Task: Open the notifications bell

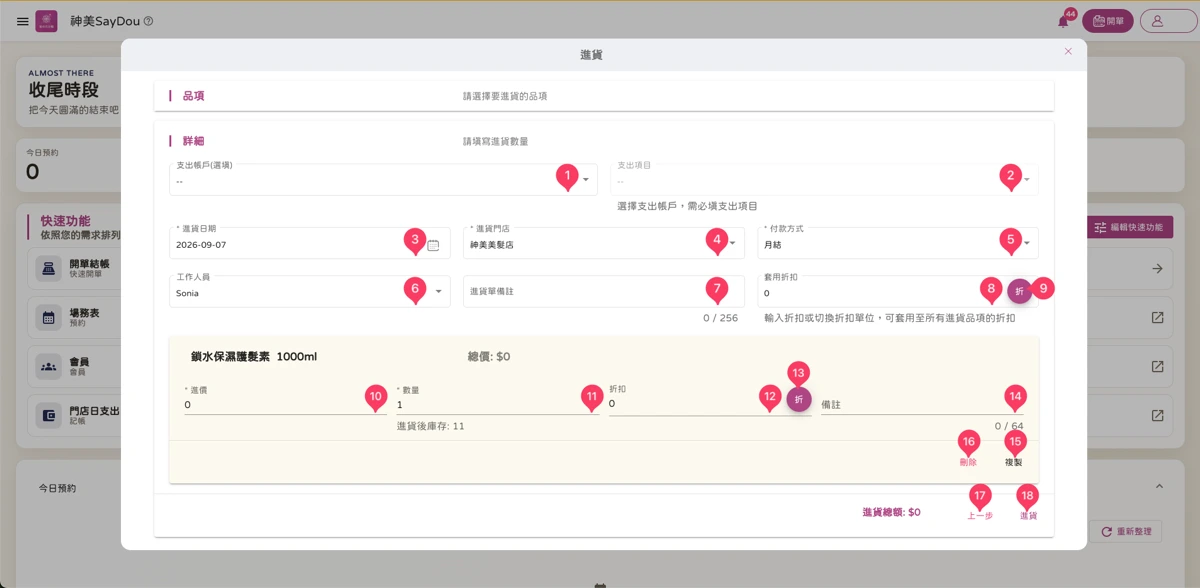Action: pyautogui.click(x=1063, y=21)
